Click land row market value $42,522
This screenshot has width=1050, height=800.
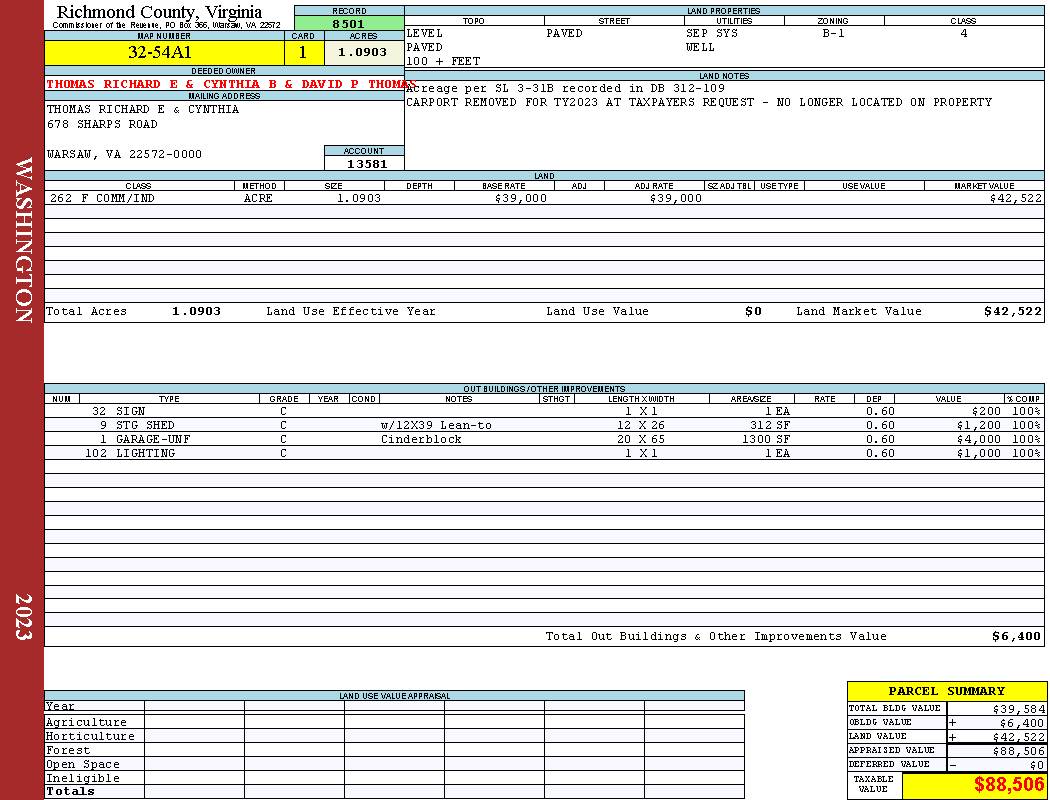1016,199
